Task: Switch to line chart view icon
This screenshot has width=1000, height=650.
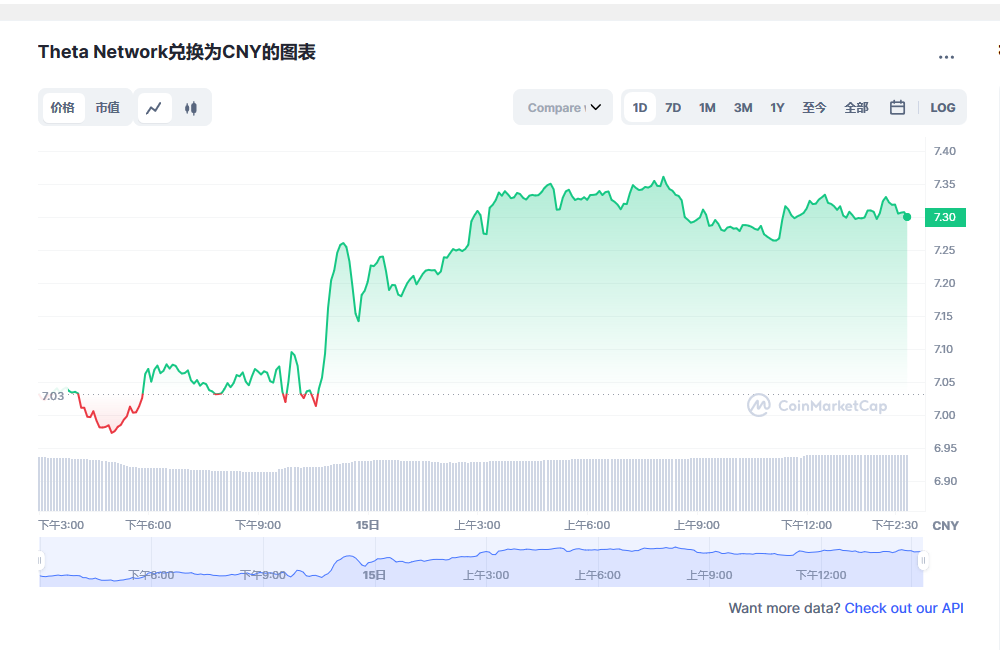Action: (154, 108)
